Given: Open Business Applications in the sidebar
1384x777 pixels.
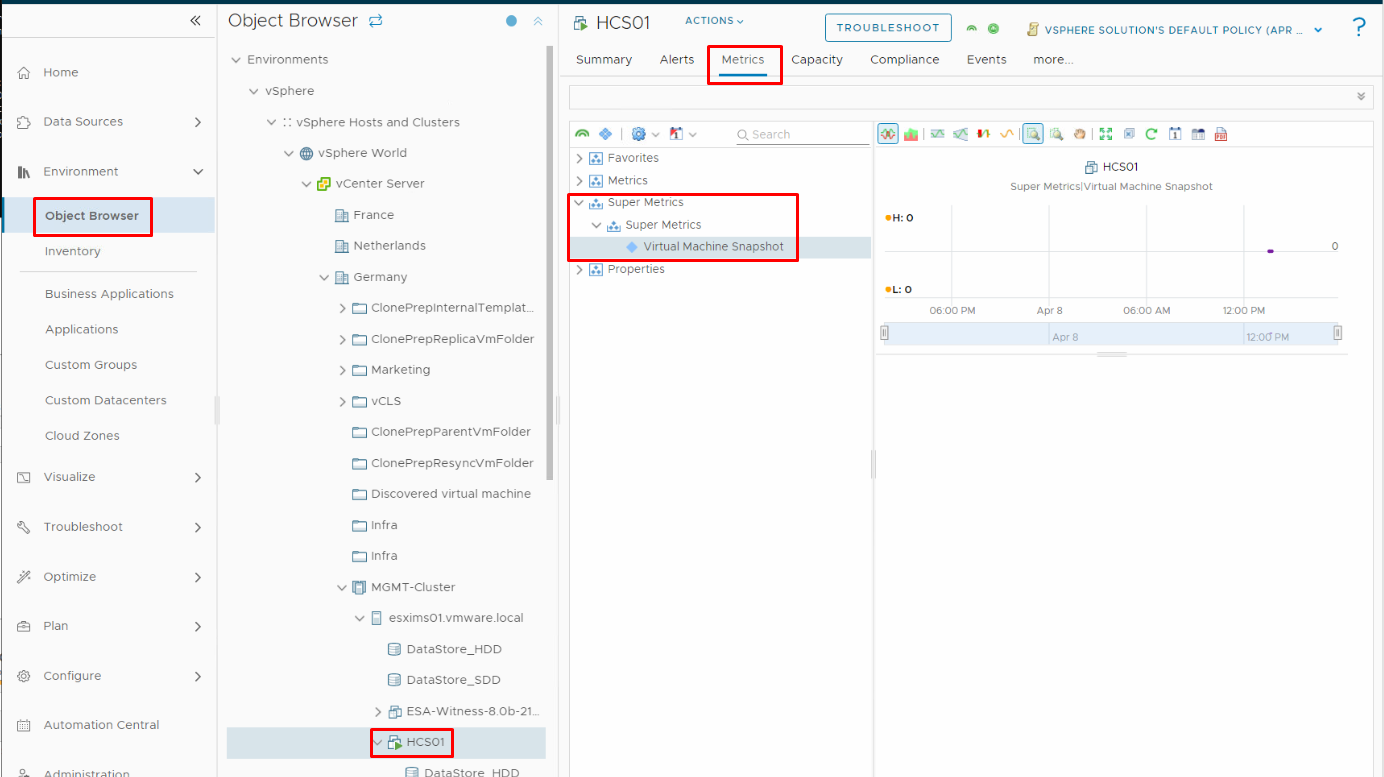Looking at the screenshot, I should pyautogui.click(x=109, y=294).
